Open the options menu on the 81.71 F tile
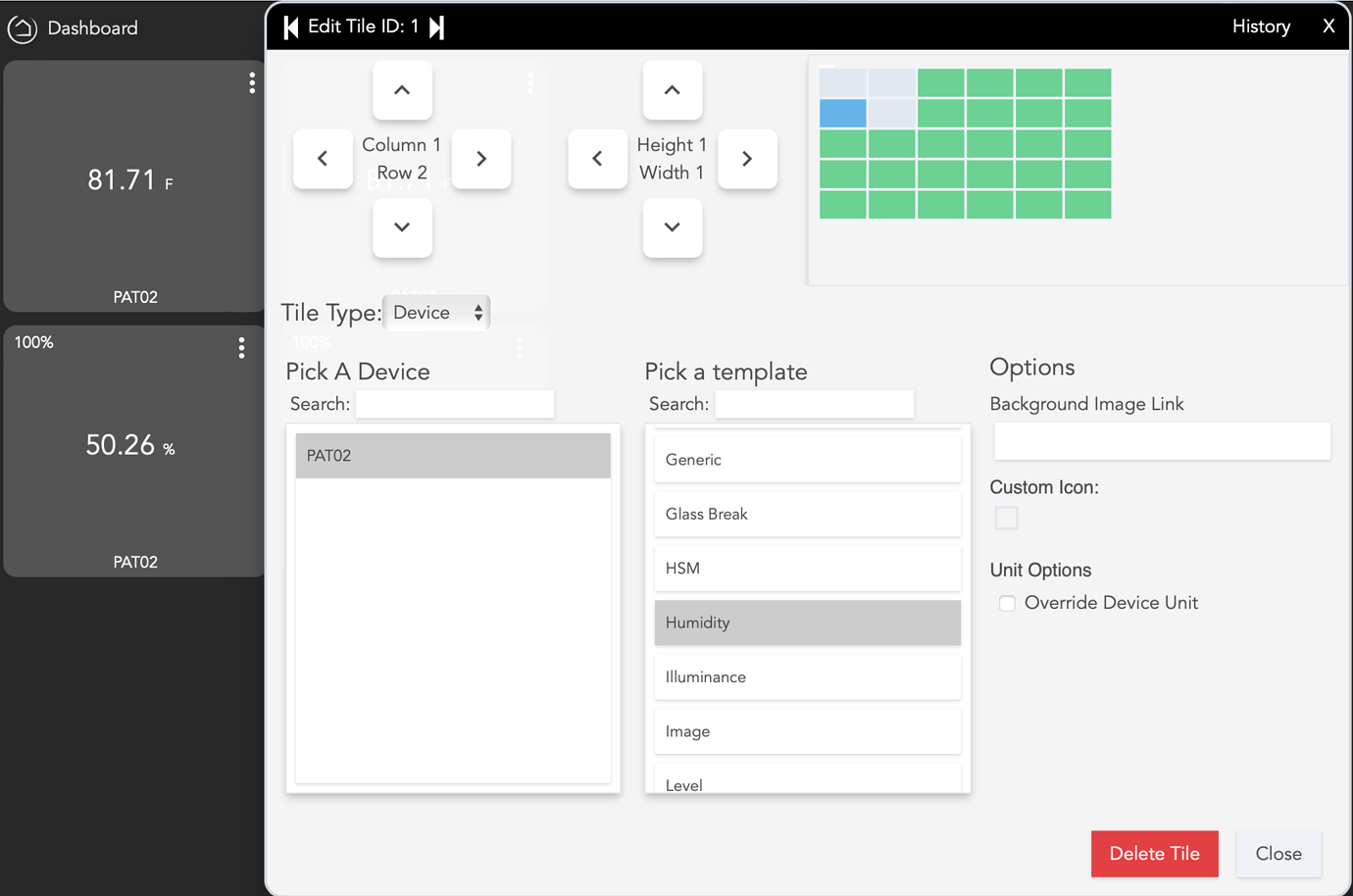 click(x=252, y=83)
